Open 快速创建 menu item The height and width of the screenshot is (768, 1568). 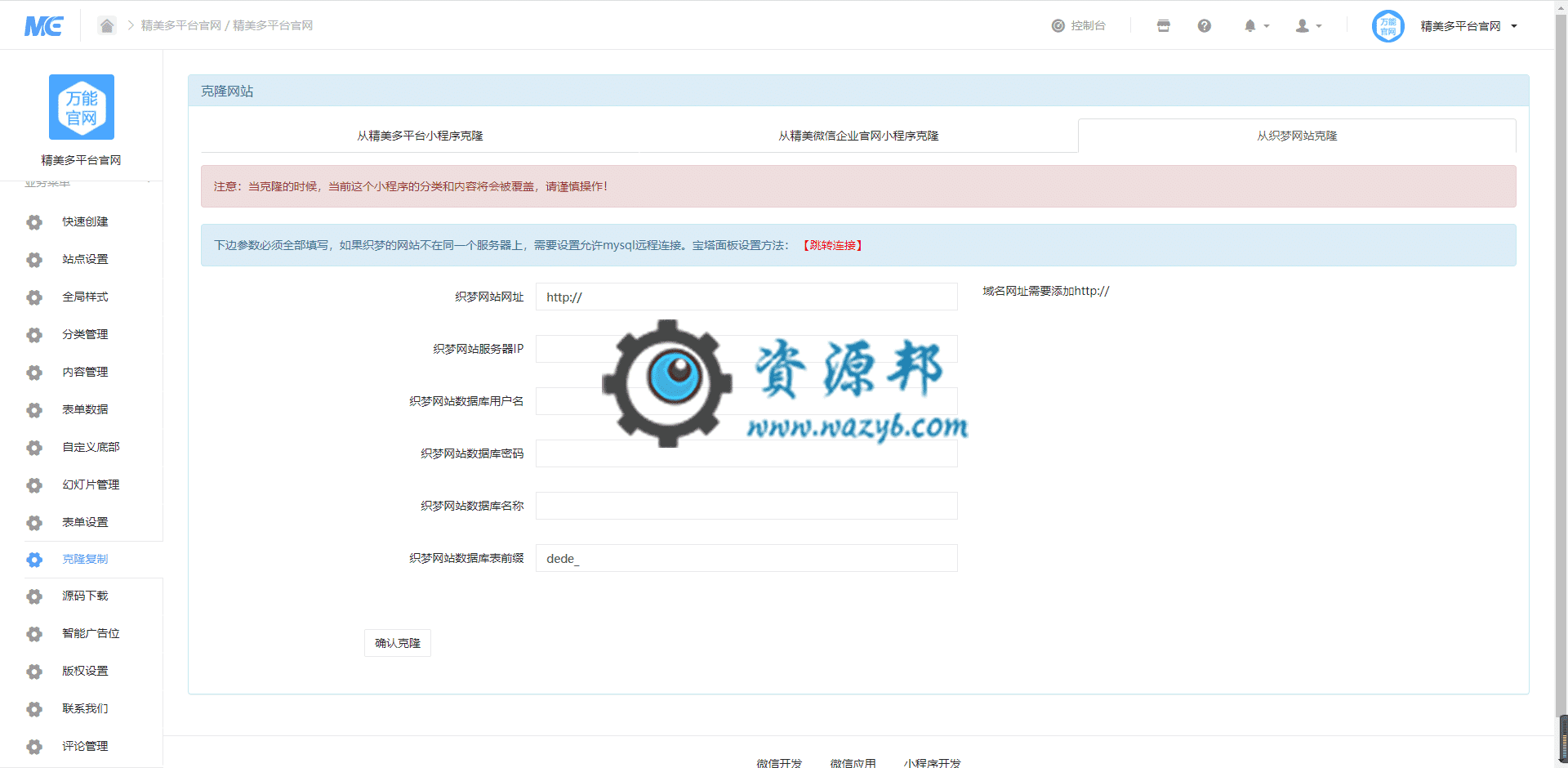click(85, 221)
